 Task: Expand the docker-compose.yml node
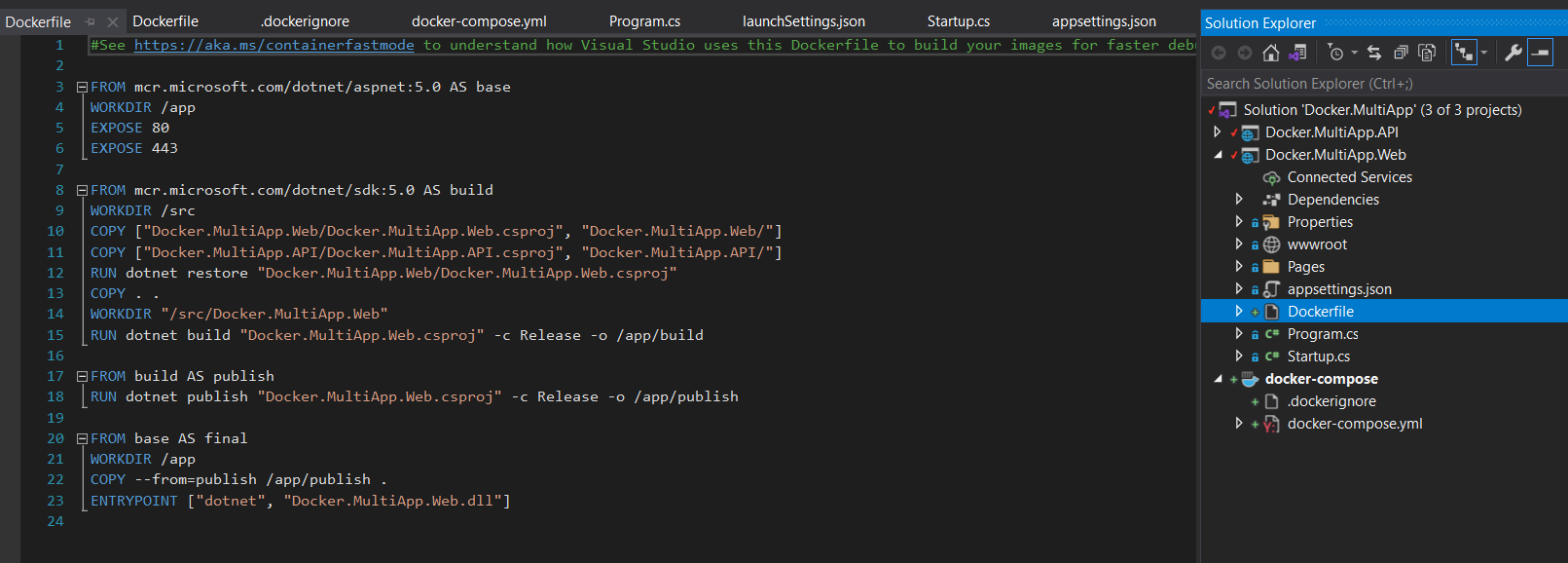pyautogui.click(x=1239, y=423)
